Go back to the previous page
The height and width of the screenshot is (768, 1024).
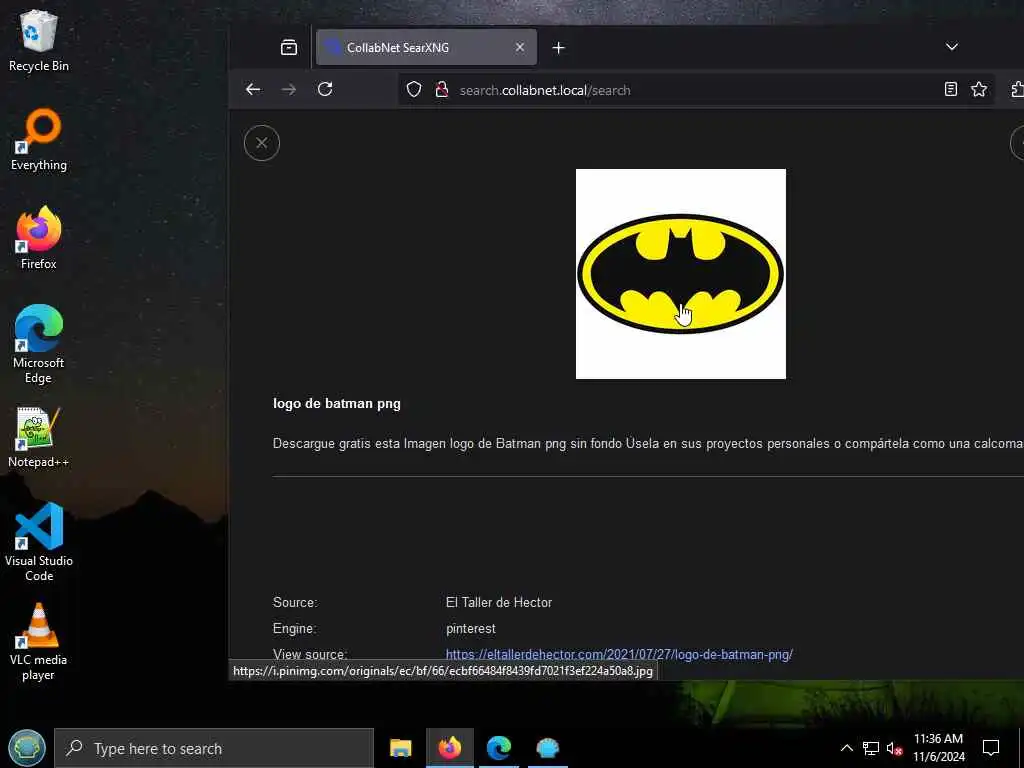click(x=253, y=89)
